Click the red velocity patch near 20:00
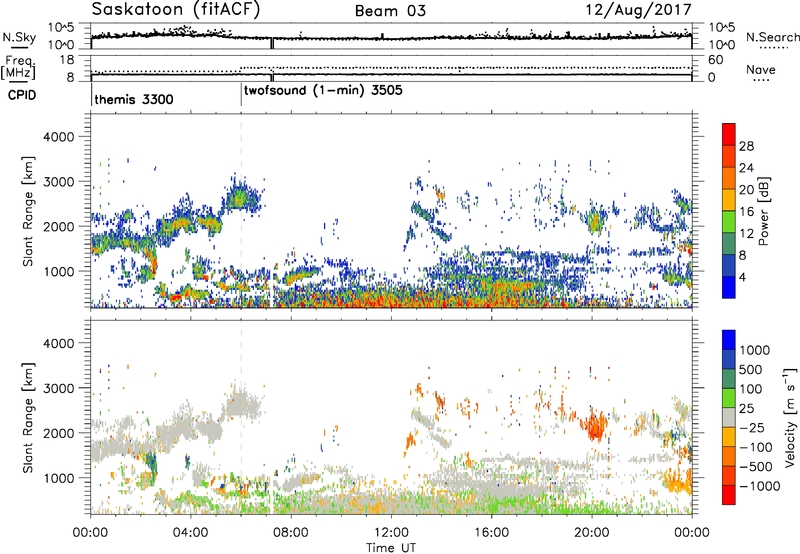Screen dimensions: 800x554 (x=595, y=424)
